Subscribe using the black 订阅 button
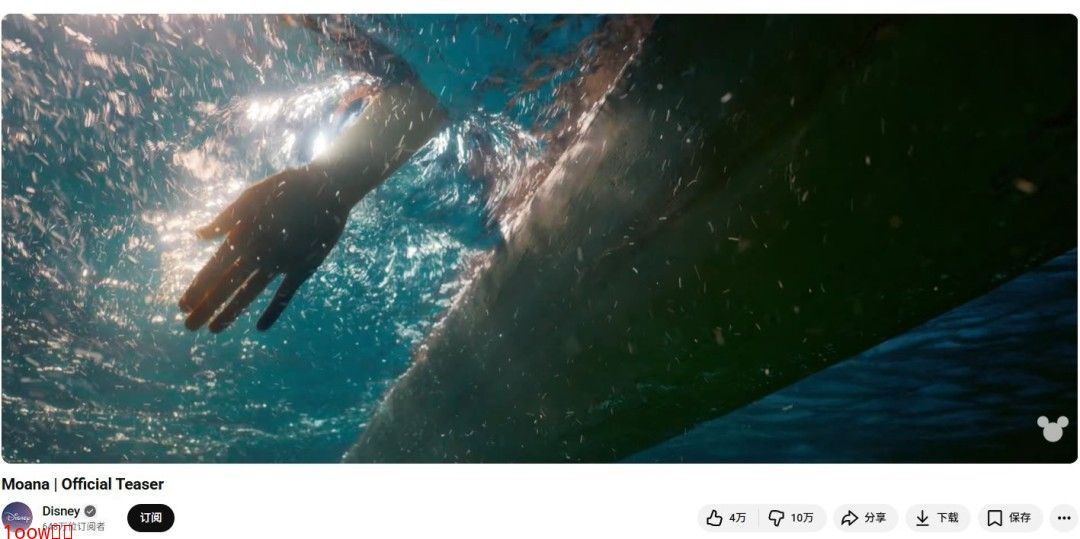Viewport: 1080px width, 539px height. [x=151, y=518]
